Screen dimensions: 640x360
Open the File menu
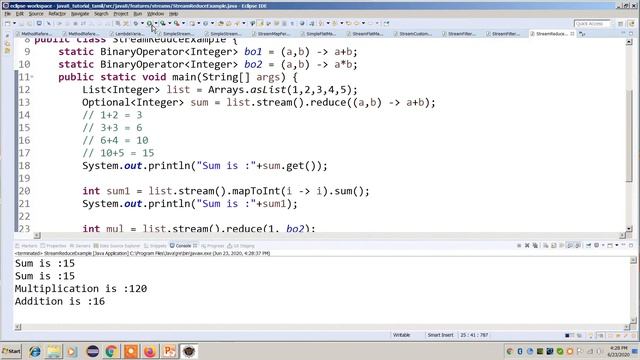(x=7, y=13)
